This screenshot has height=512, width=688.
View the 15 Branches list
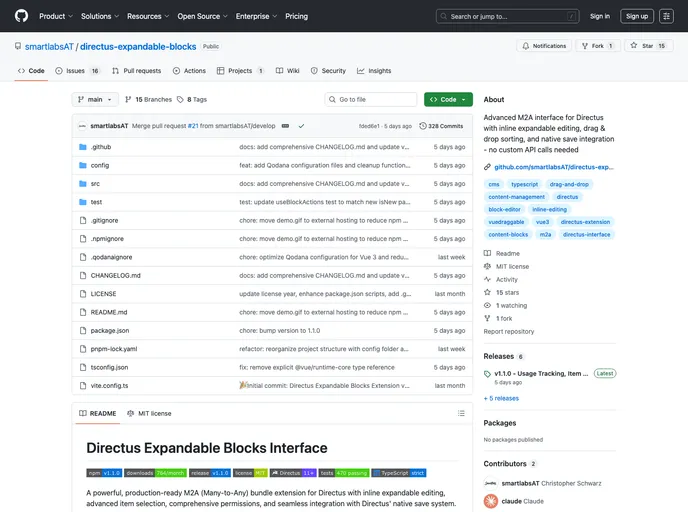[148, 100]
